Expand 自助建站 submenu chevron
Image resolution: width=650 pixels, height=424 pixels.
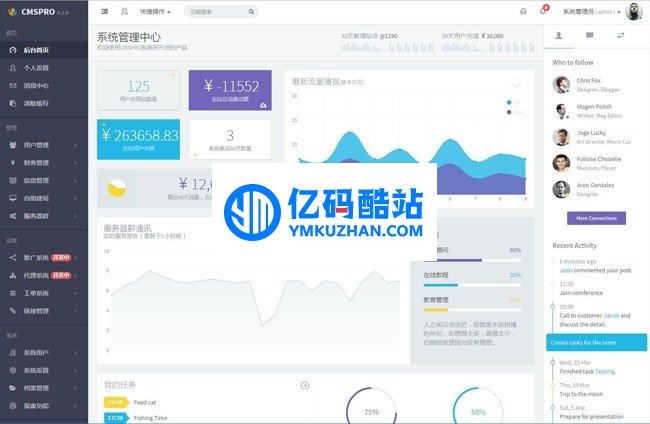(x=75, y=199)
